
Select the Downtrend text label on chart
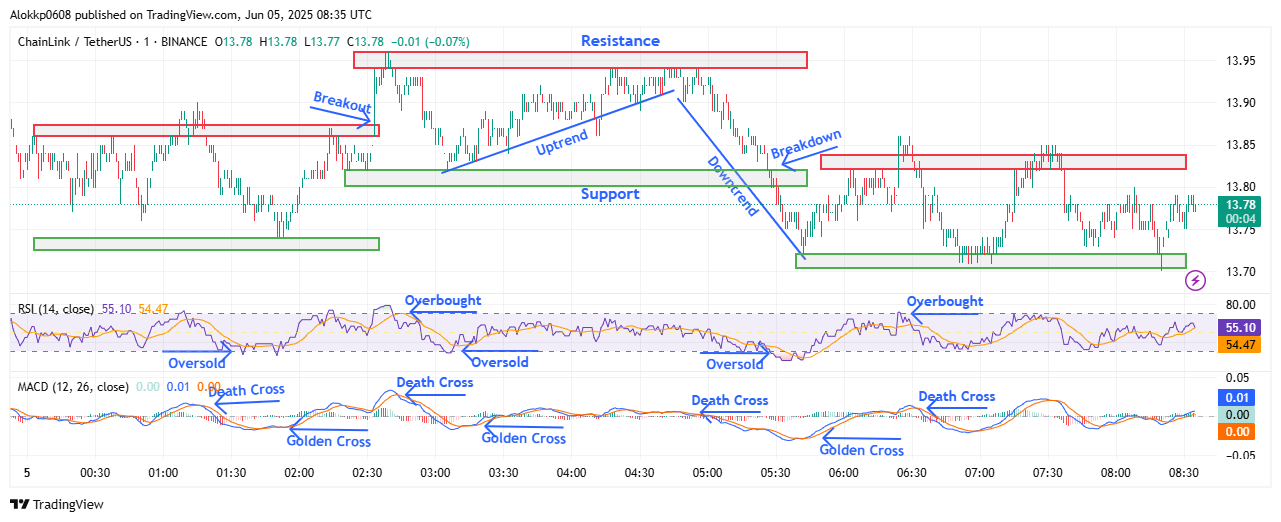tap(732, 187)
